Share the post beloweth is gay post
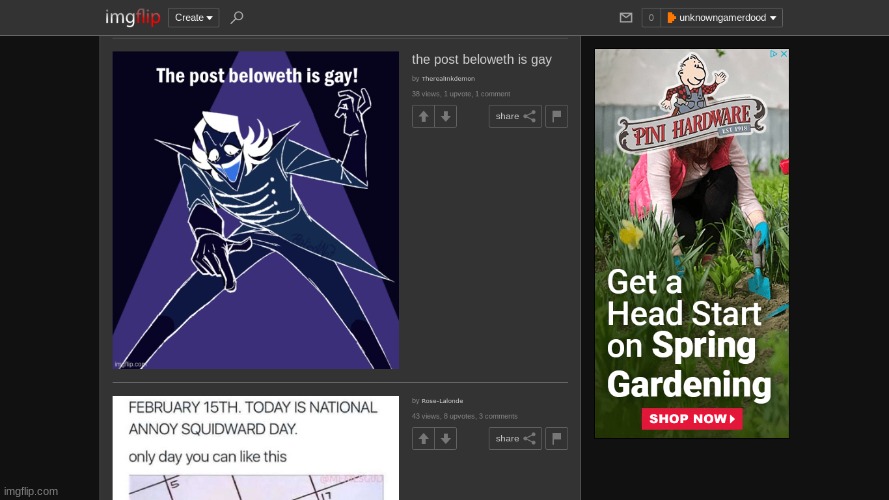Screen dimensions: 889x500 515,116
